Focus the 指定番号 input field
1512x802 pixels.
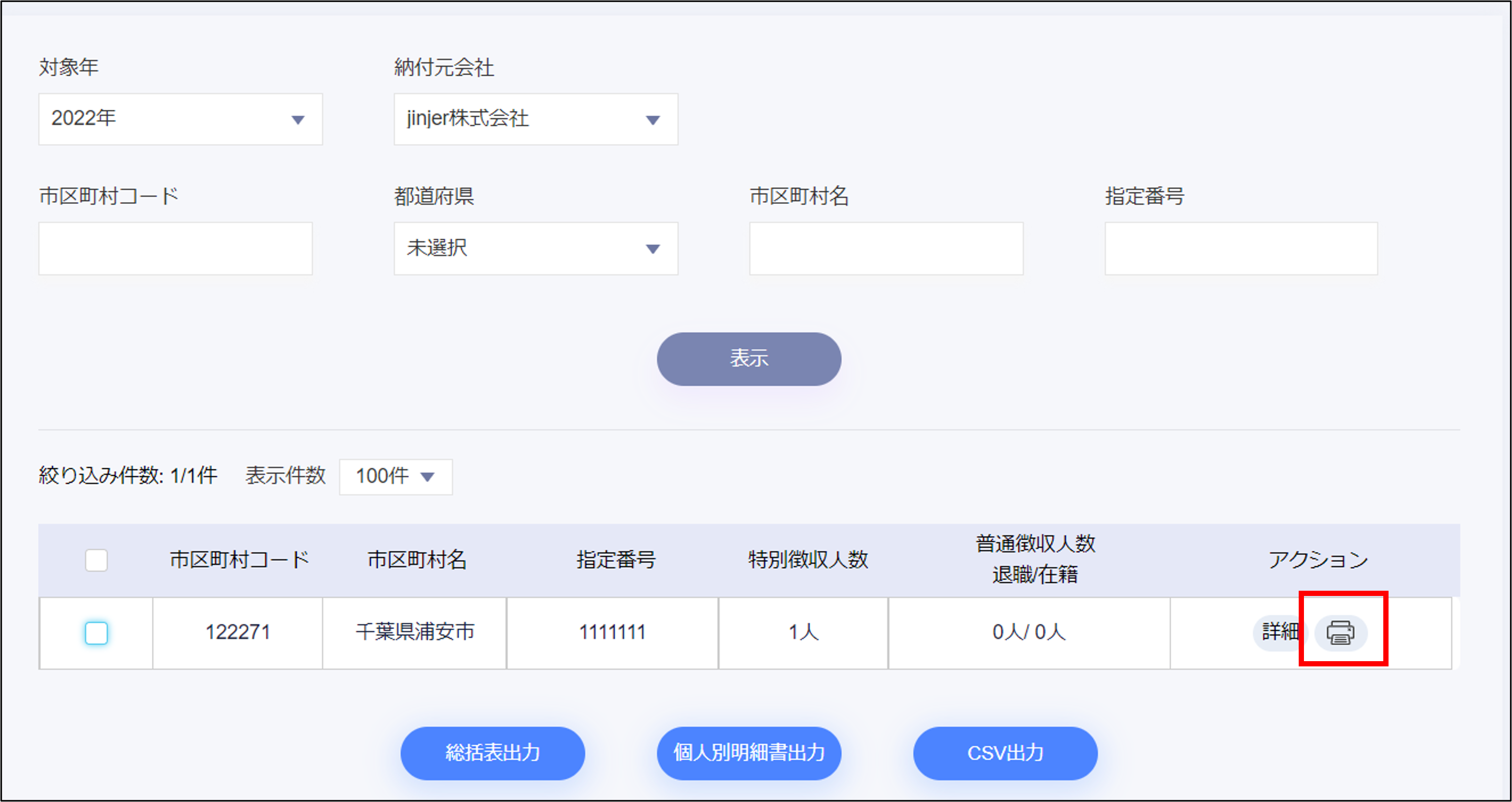tap(1241, 249)
